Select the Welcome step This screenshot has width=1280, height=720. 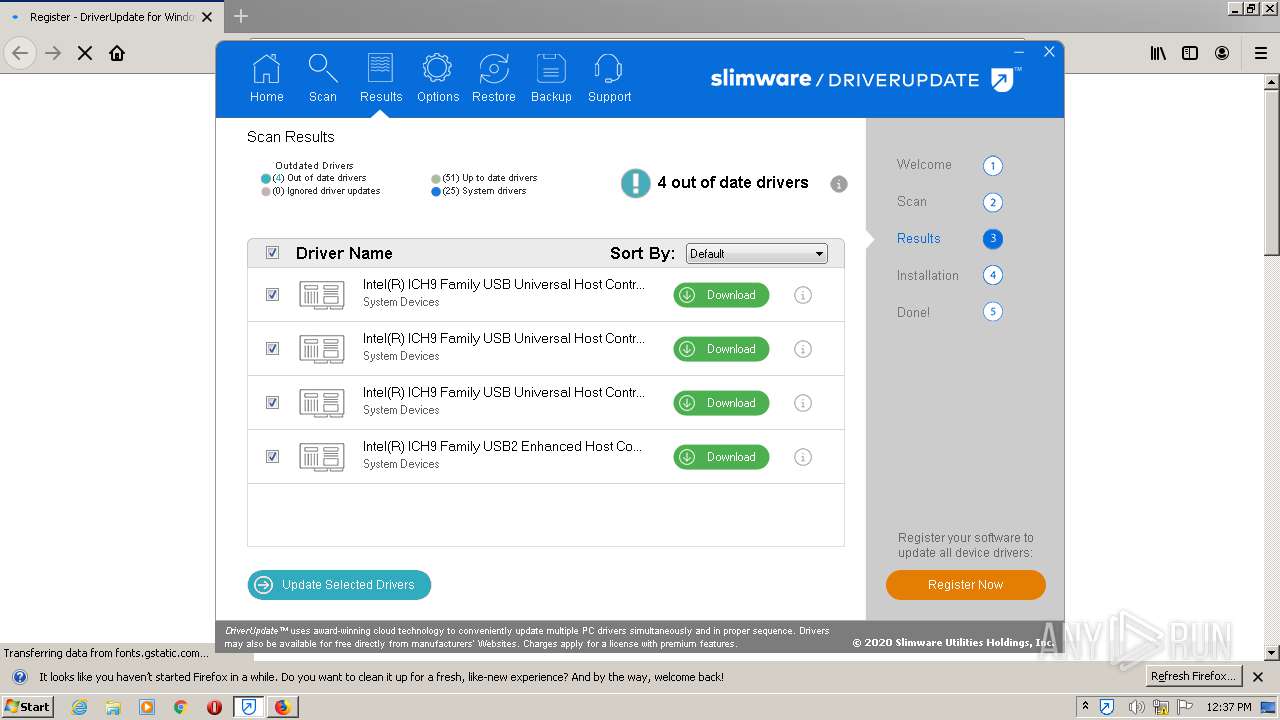pyautogui.click(x=924, y=165)
